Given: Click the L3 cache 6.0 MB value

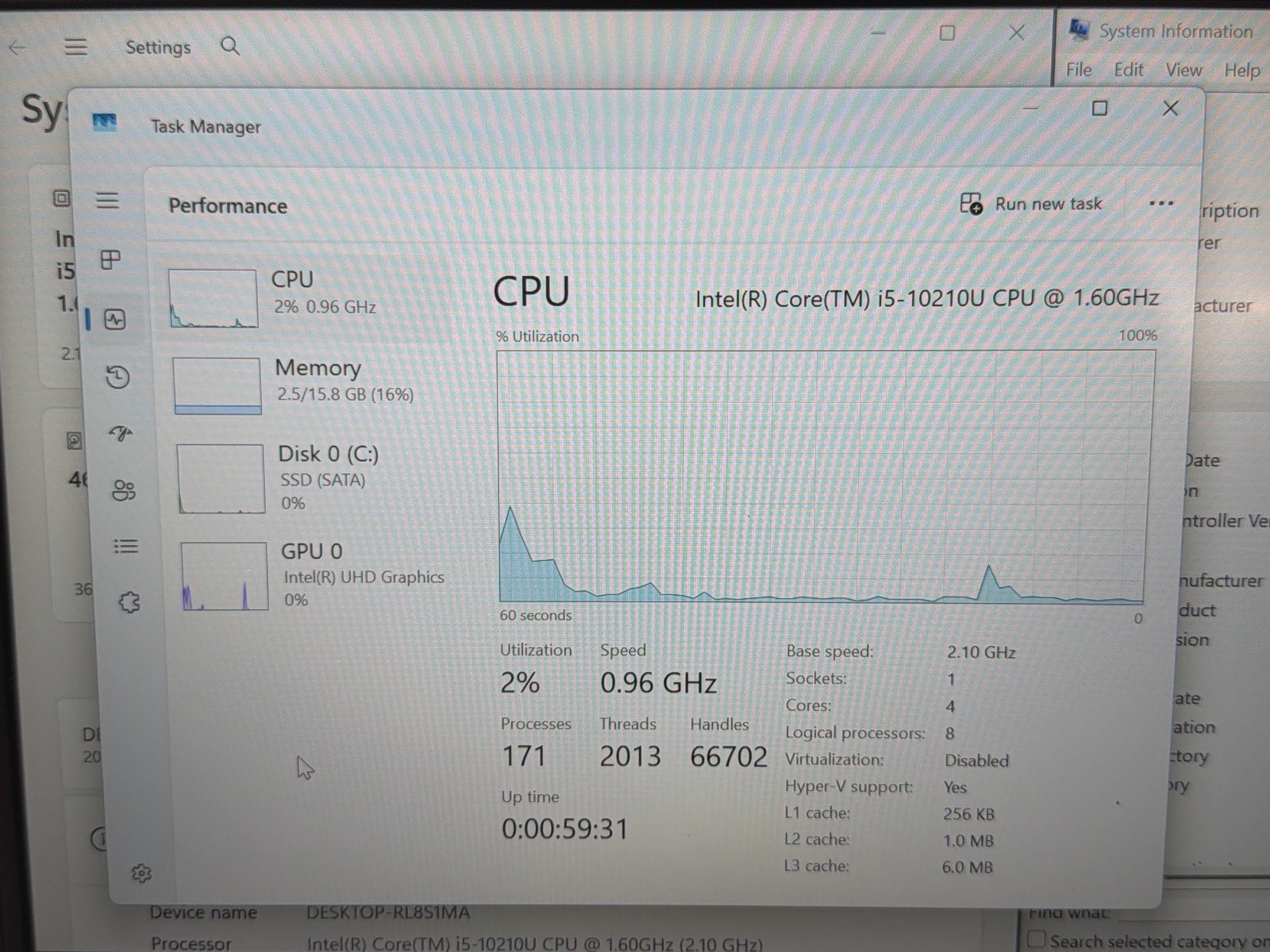Looking at the screenshot, I should (x=967, y=867).
